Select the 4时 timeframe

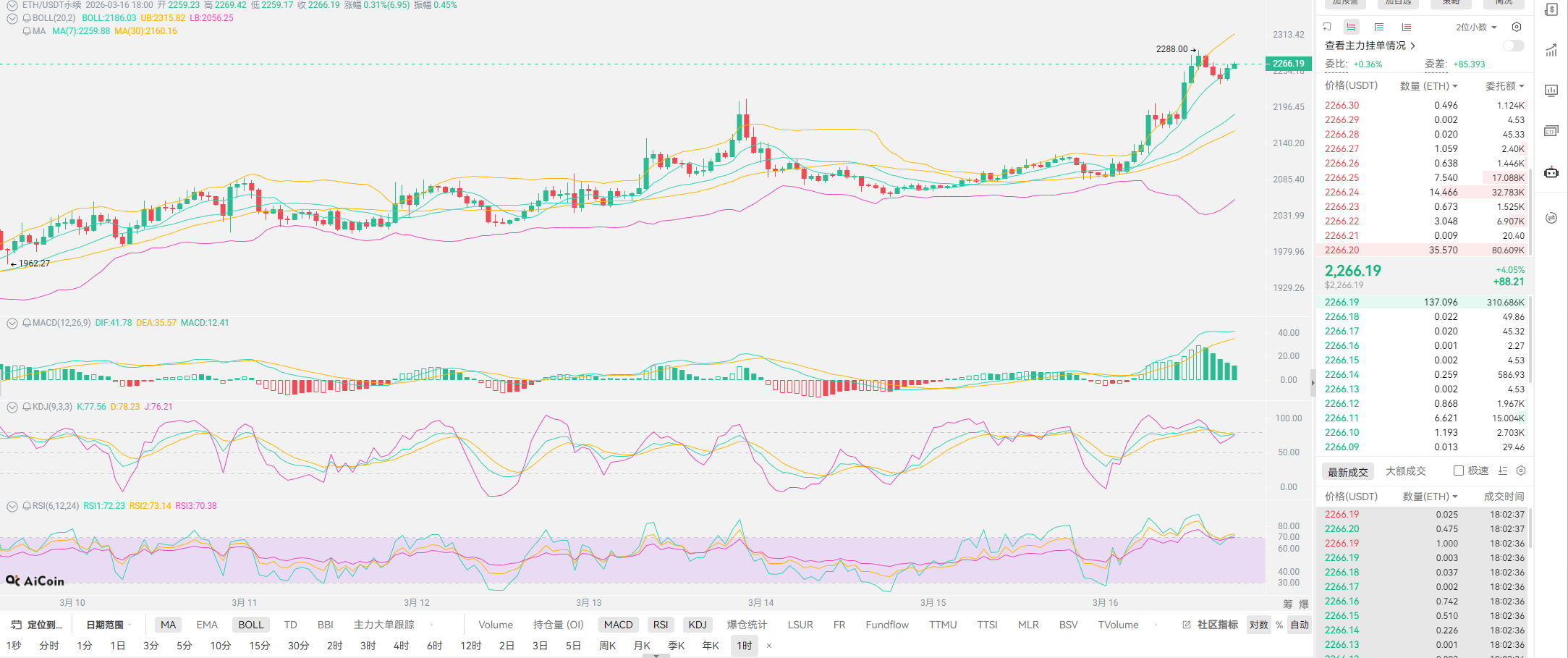(x=401, y=645)
